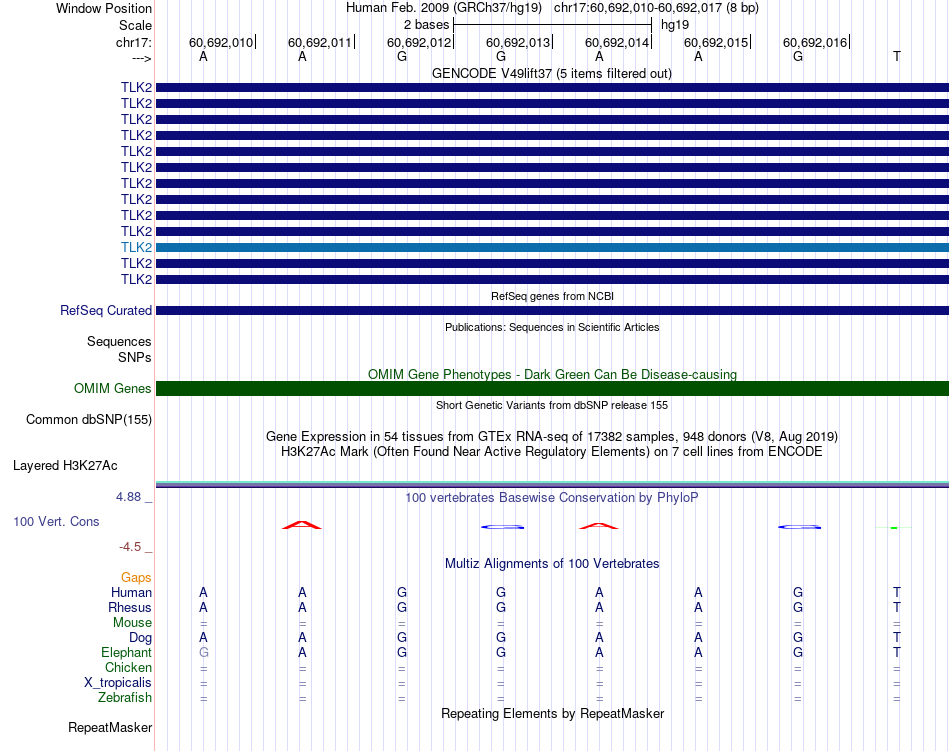Open the RefSeq Curated track label
Screen dimensions: 950x751
coord(106,310)
